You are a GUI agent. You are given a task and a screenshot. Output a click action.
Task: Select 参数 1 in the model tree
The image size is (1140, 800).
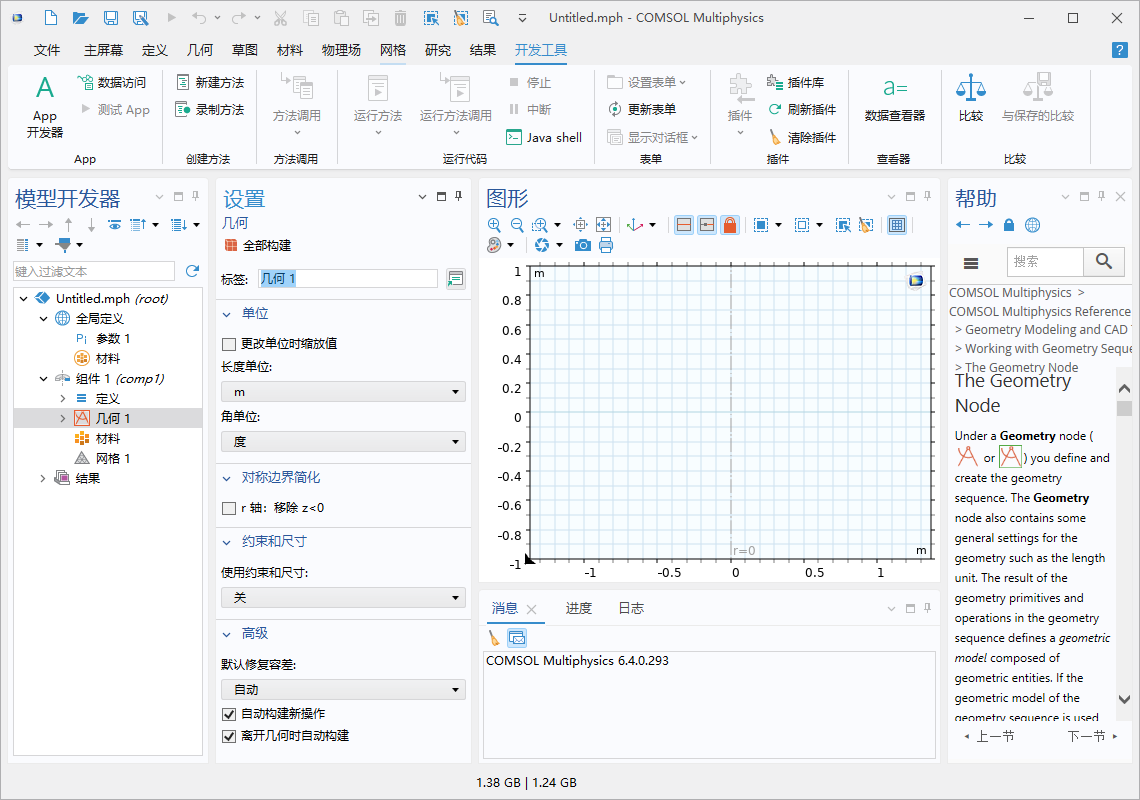(x=113, y=338)
